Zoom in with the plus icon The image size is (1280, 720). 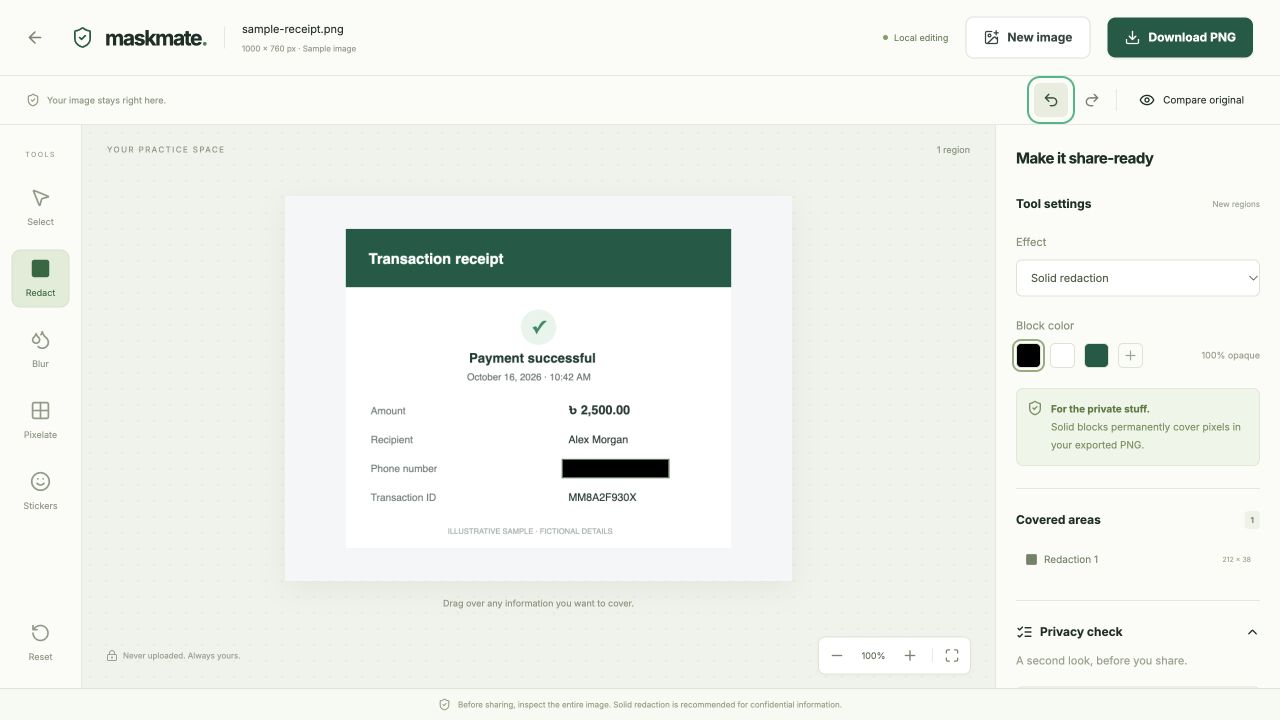tap(910, 656)
